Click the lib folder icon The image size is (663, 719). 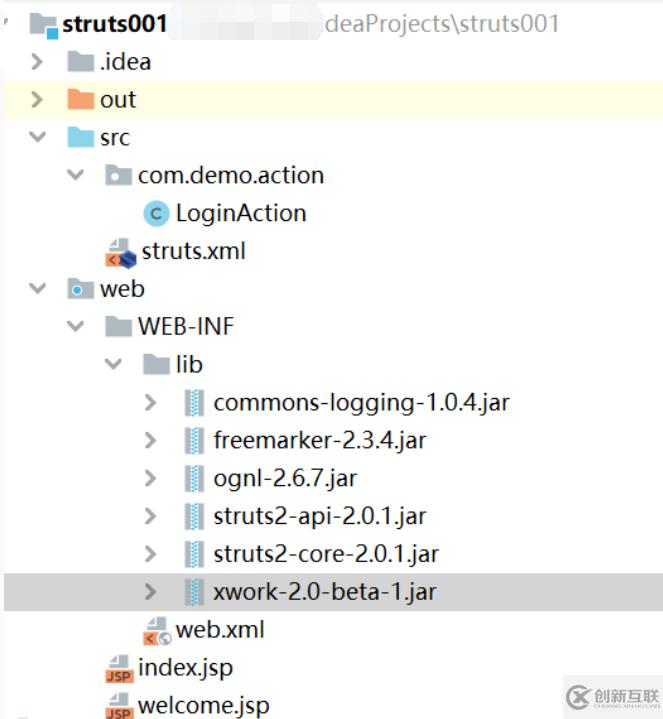(x=156, y=365)
